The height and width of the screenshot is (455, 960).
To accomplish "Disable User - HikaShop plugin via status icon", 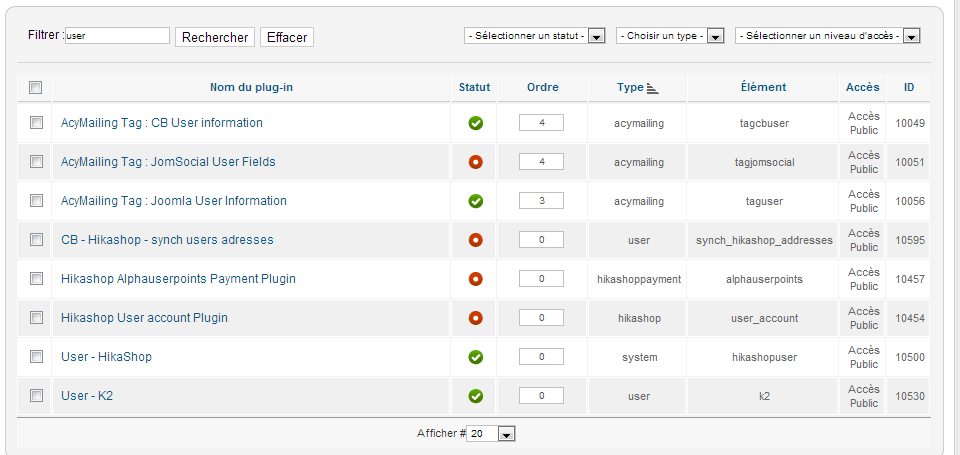I will (475, 357).
